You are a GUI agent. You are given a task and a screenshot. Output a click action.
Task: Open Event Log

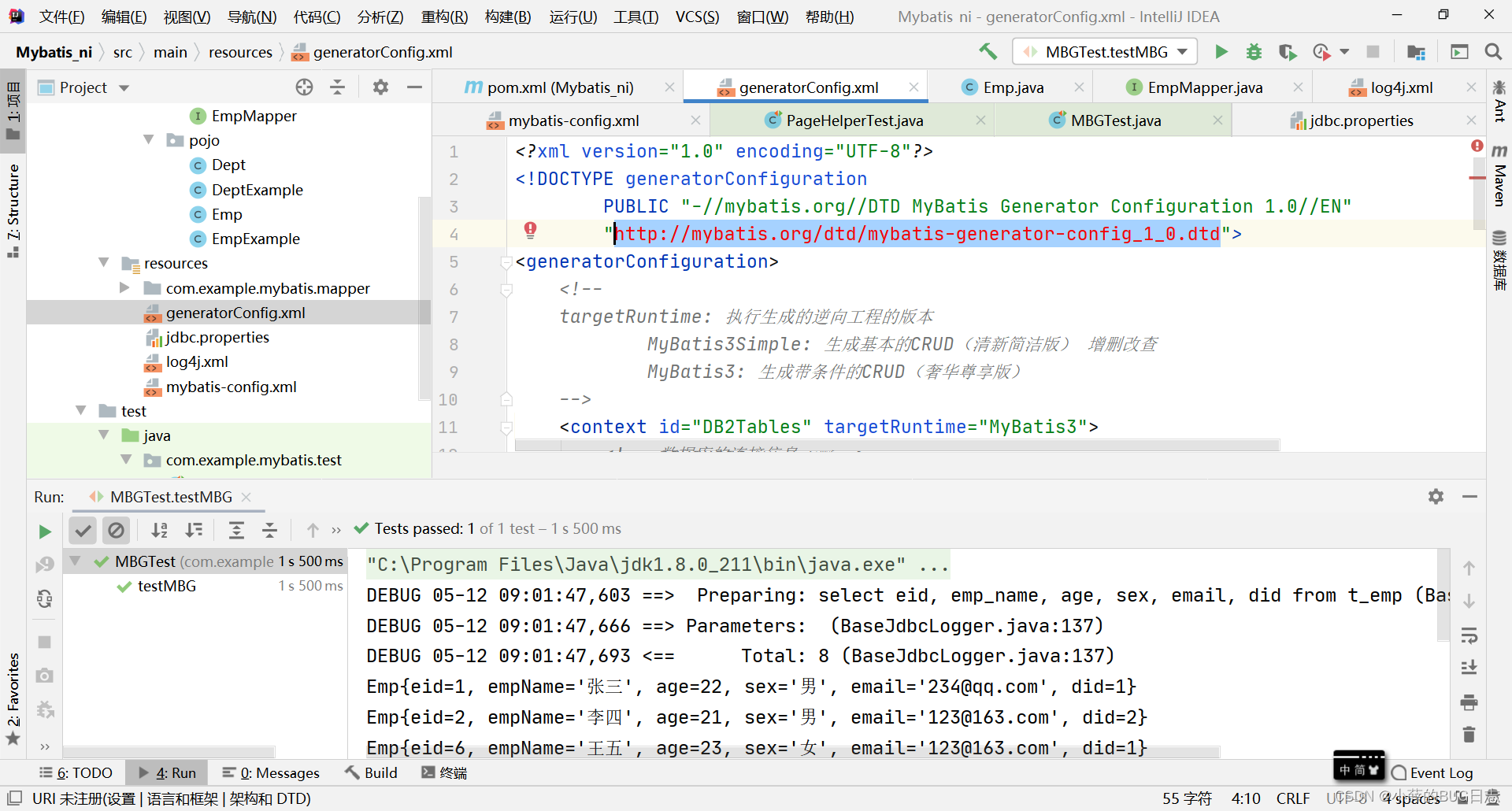(1432, 772)
